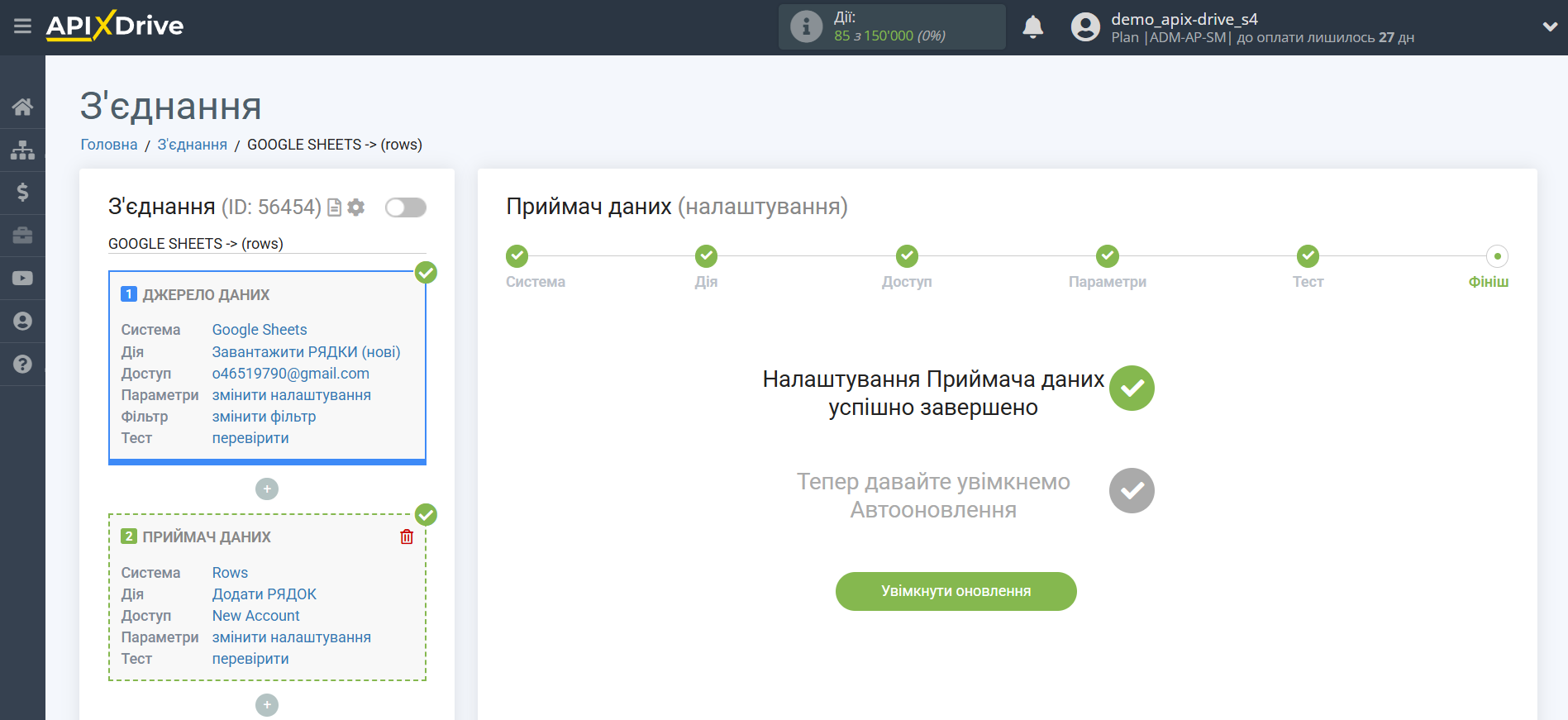The image size is (1568, 720).
Task: Click New Account access link
Action: point(256,616)
